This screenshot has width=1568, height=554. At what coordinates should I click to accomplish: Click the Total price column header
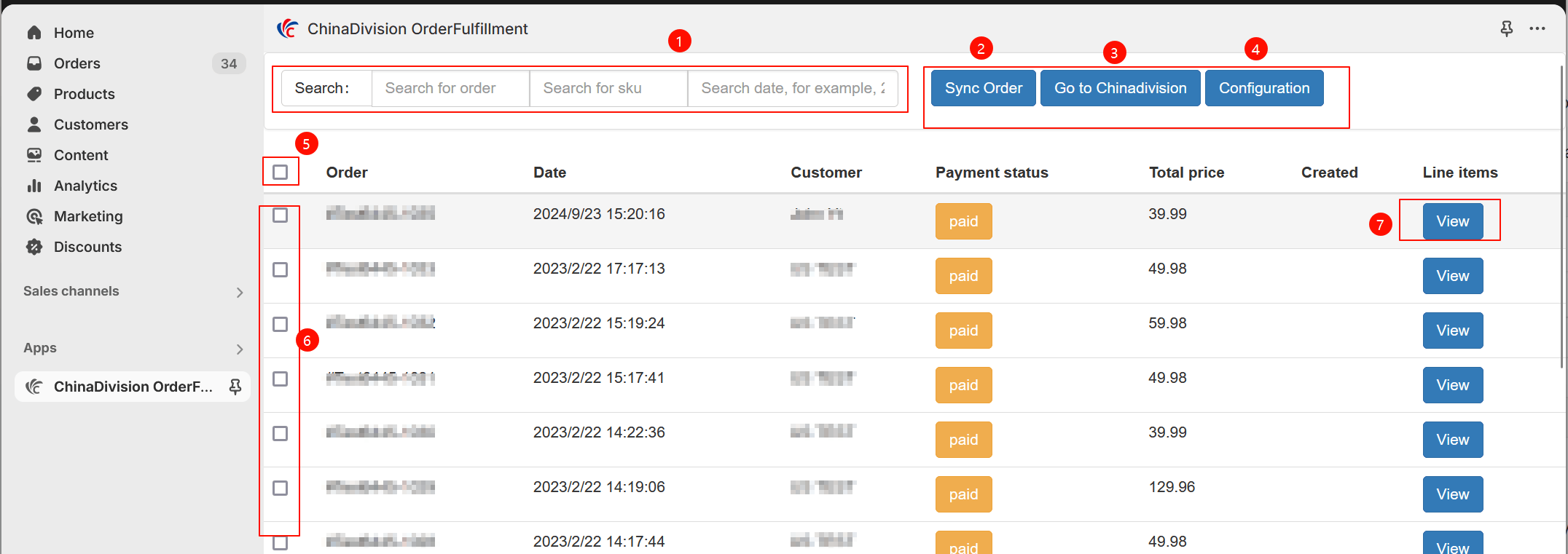(x=1186, y=173)
